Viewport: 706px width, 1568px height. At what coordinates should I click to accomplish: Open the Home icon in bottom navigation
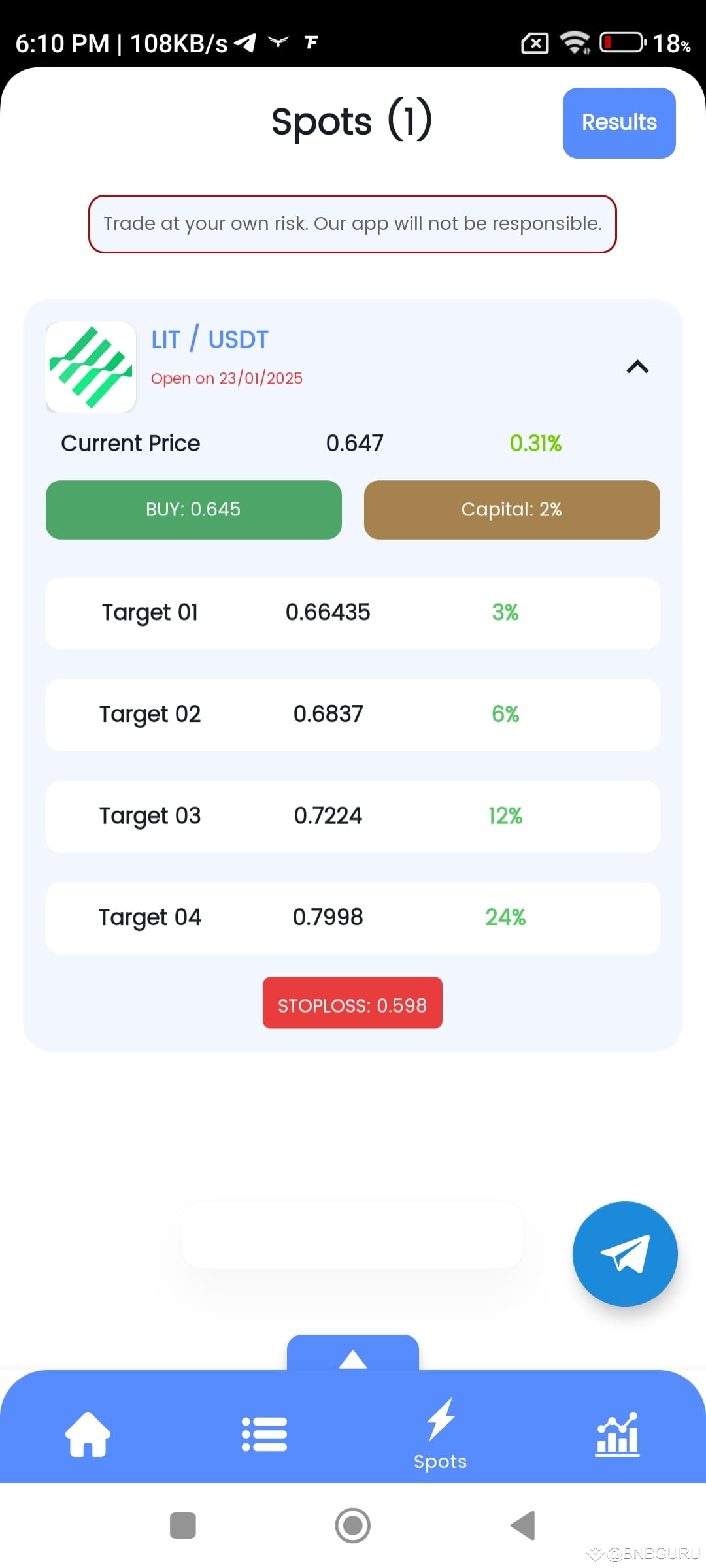(x=88, y=1434)
